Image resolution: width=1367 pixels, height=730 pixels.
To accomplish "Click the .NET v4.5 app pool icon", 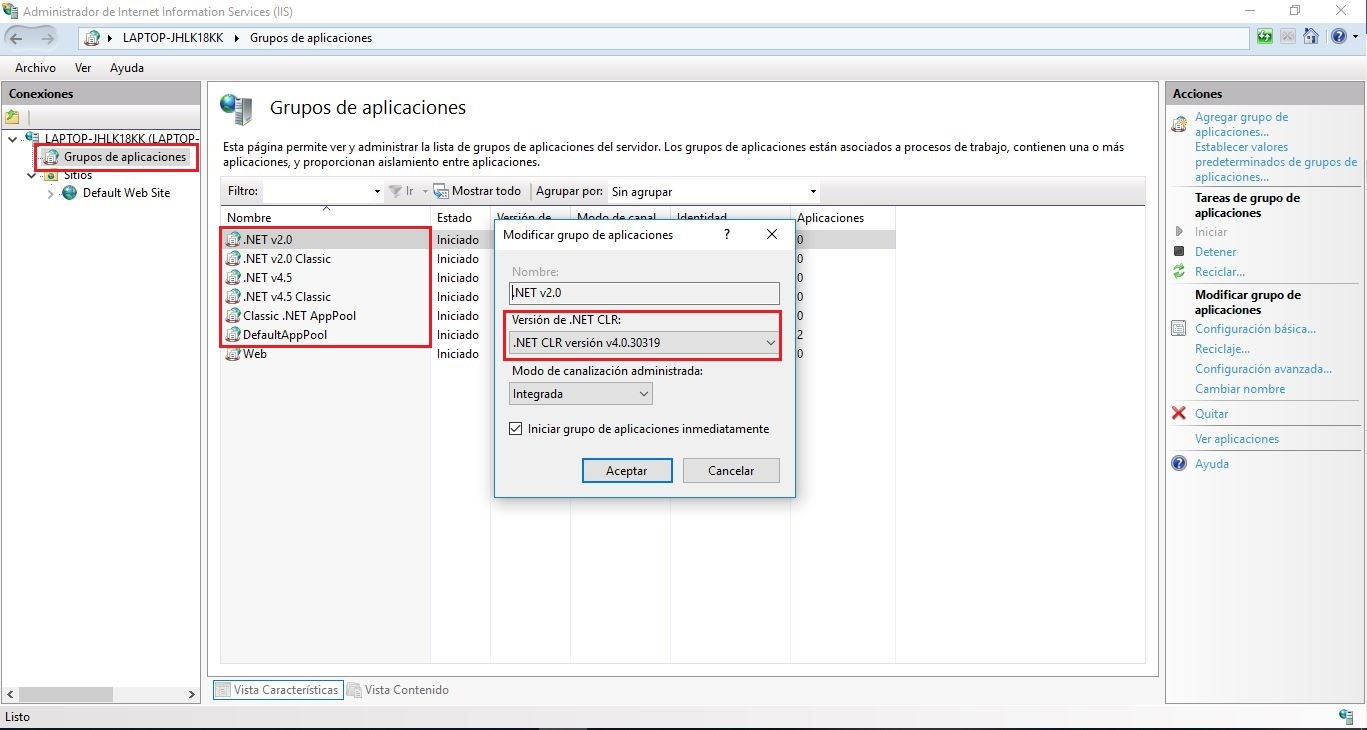I will [x=233, y=278].
